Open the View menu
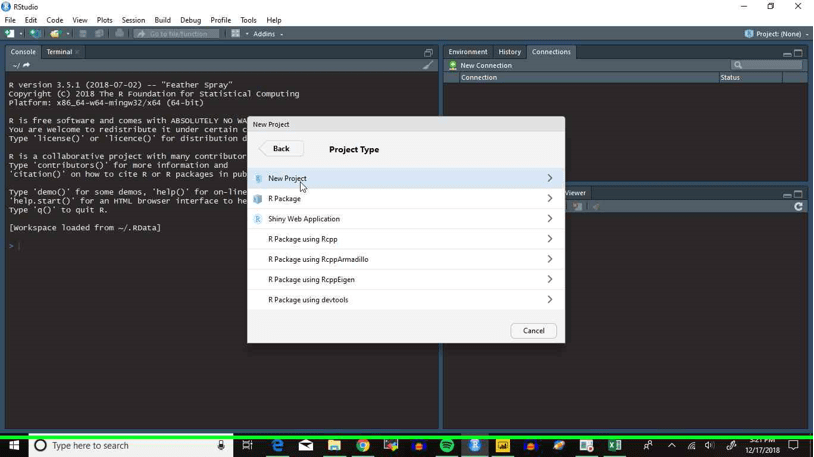The image size is (814, 457). click(x=79, y=20)
